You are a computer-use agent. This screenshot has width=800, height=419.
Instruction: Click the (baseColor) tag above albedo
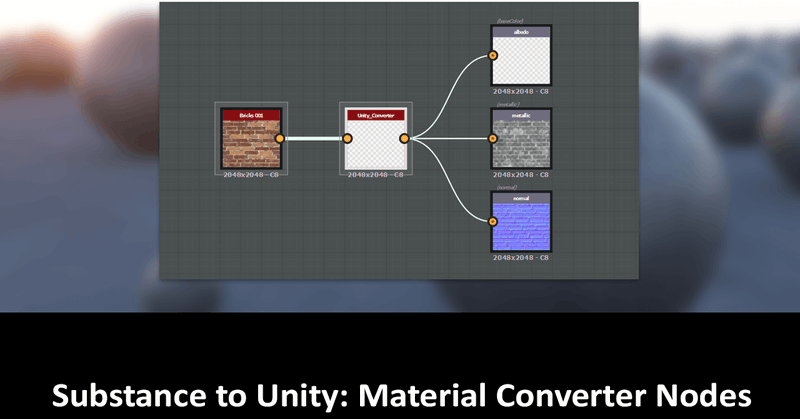510,21
